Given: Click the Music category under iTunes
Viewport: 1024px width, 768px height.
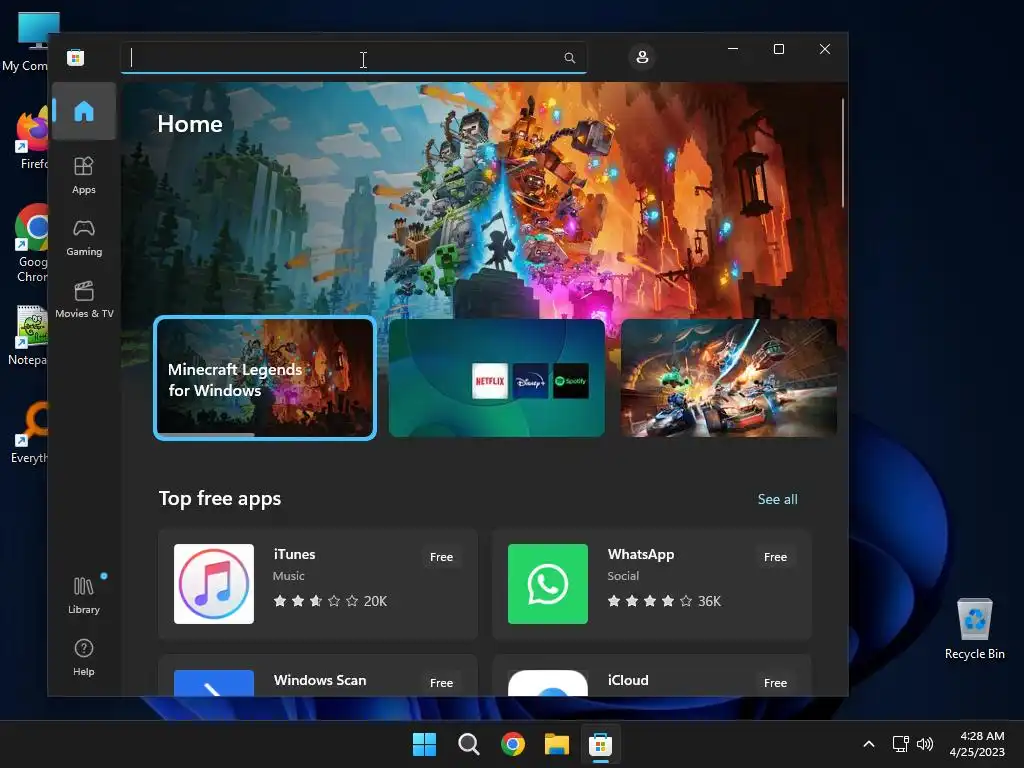Looking at the screenshot, I should tap(289, 576).
